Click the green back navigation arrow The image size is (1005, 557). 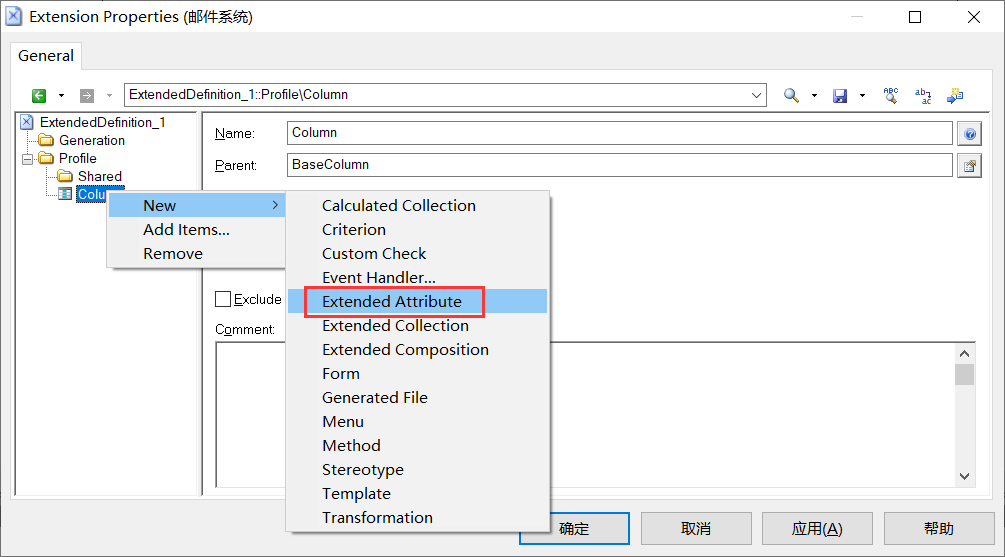click(39, 96)
